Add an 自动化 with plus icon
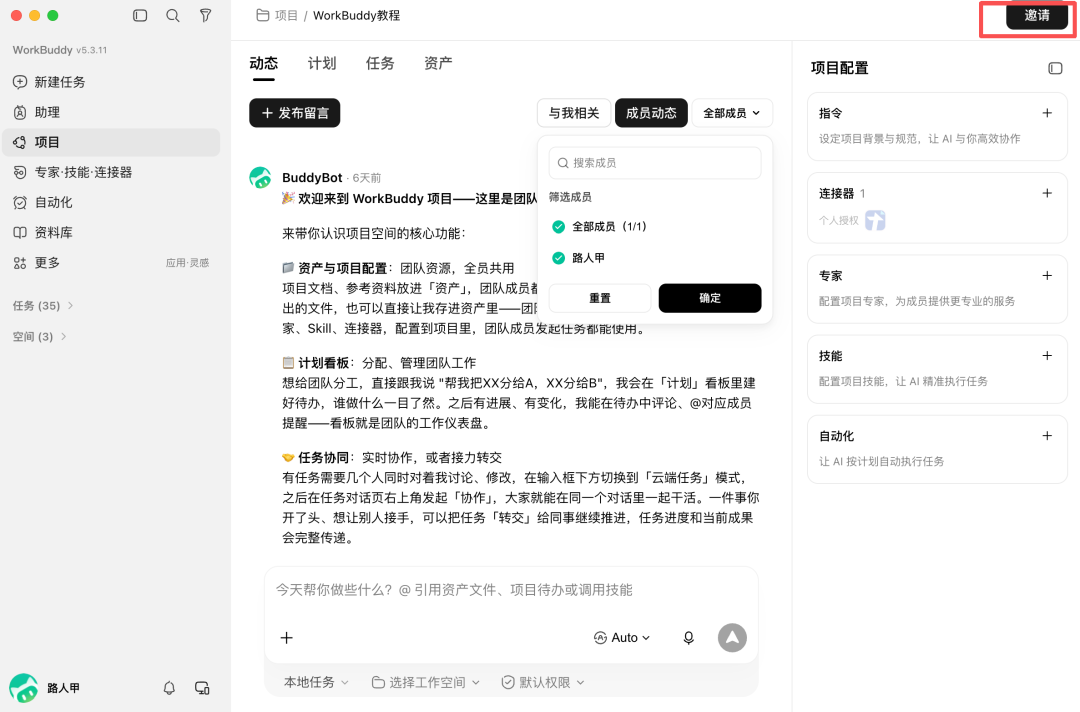This screenshot has height=712, width=1080. click(1047, 436)
